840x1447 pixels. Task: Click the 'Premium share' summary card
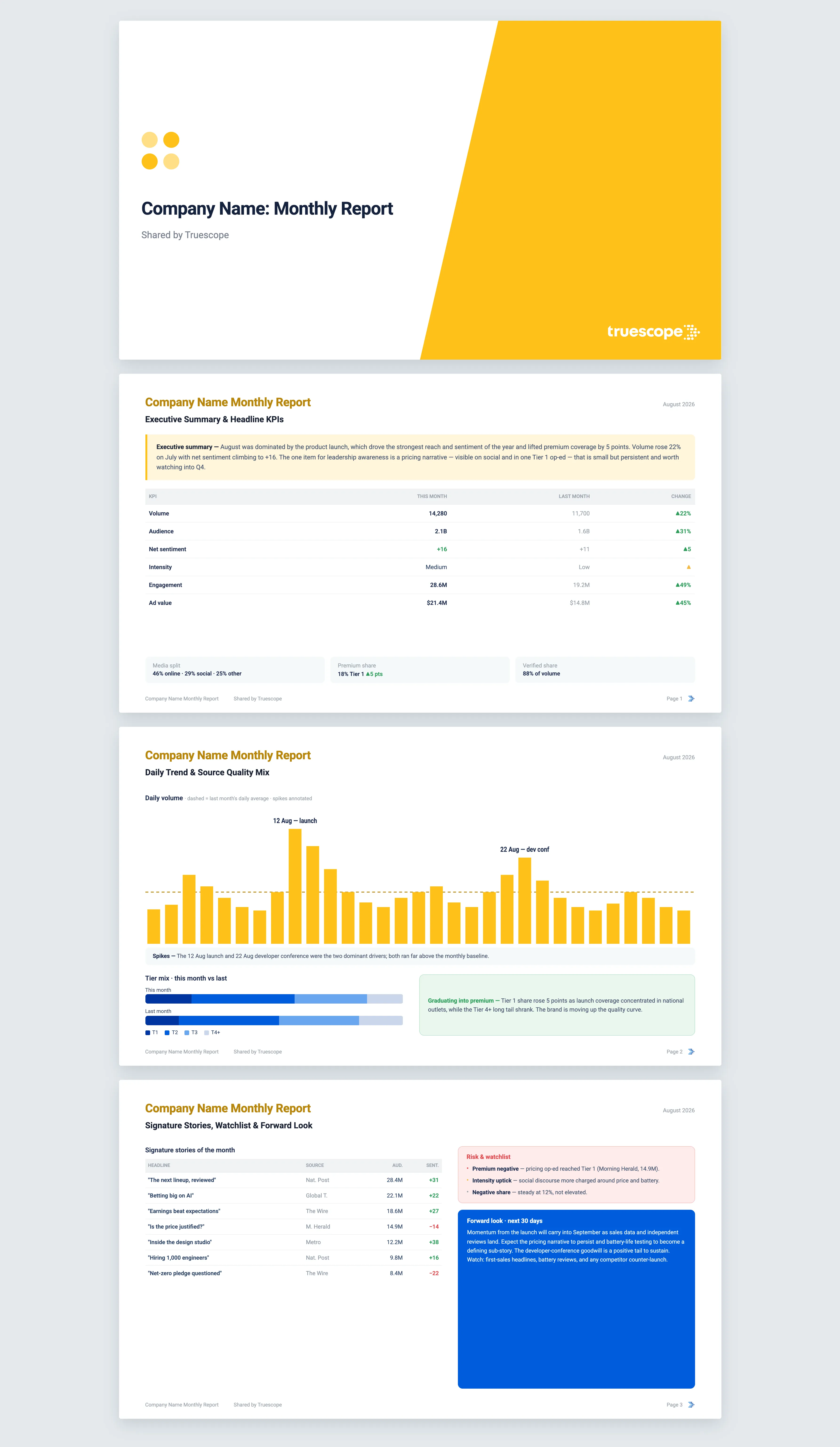(x=420, y=670)
